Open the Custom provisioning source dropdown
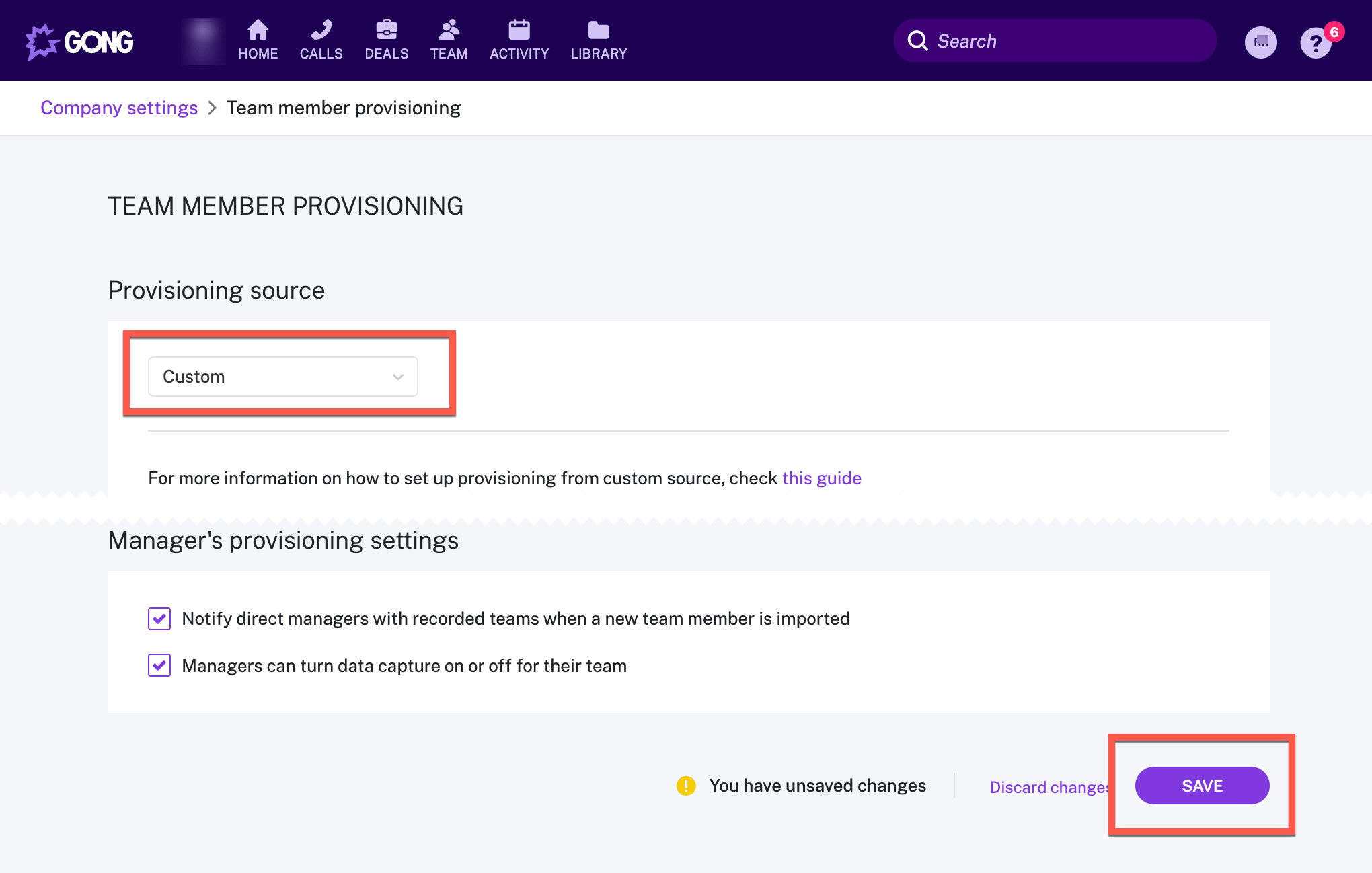Screen dimensions: 1372x873 click(283, 377)
